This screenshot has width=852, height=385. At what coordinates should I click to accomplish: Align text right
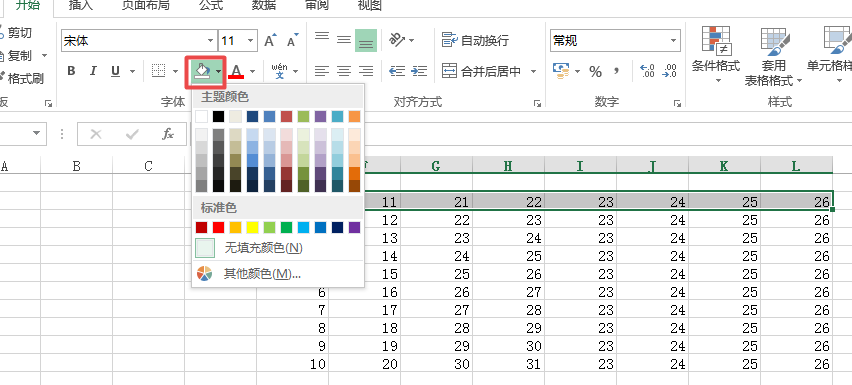coord(366,71)
